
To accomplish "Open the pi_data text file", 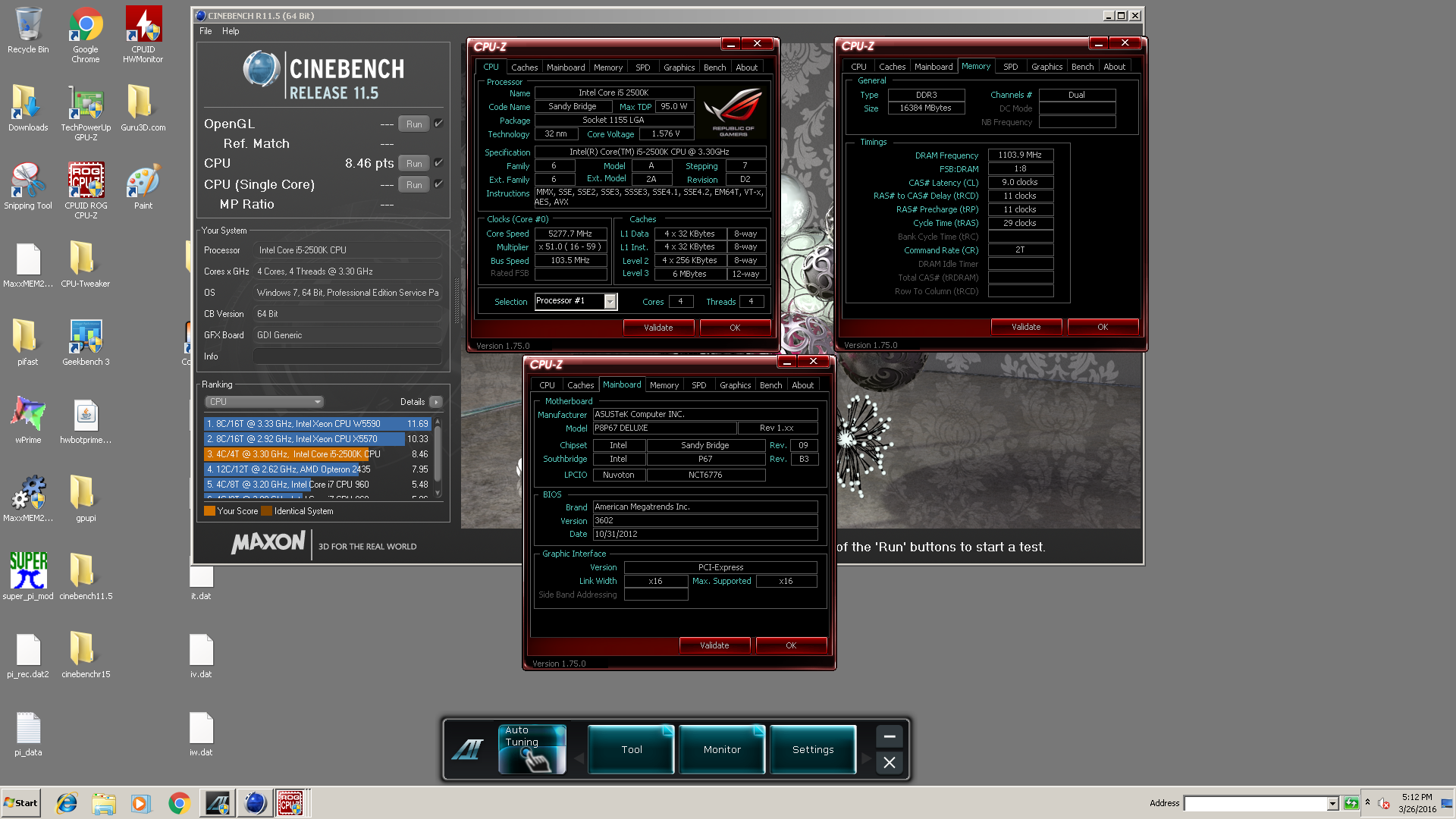I will click(28, 733).
